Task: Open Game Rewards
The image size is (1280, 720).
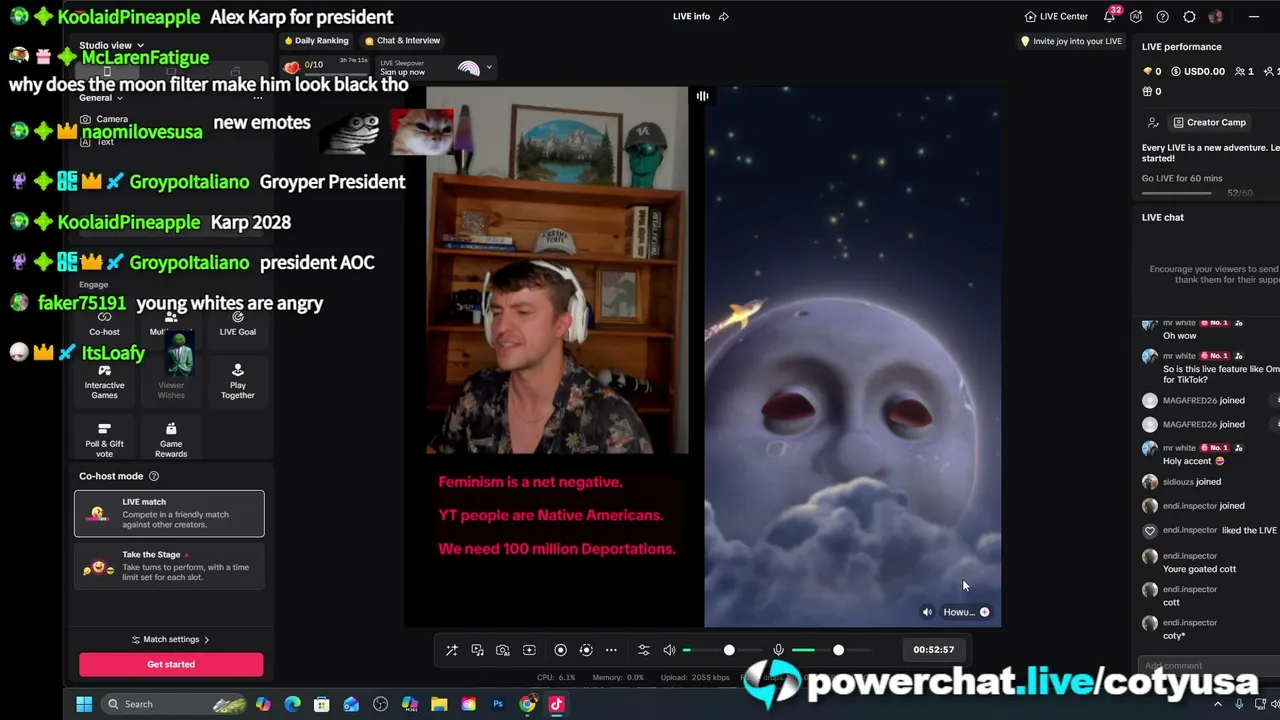Action: [171, 440]
